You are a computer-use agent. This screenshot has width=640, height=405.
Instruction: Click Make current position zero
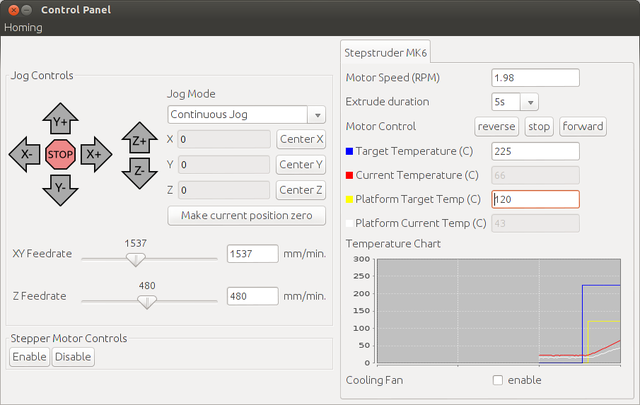(x=246, y=215)
